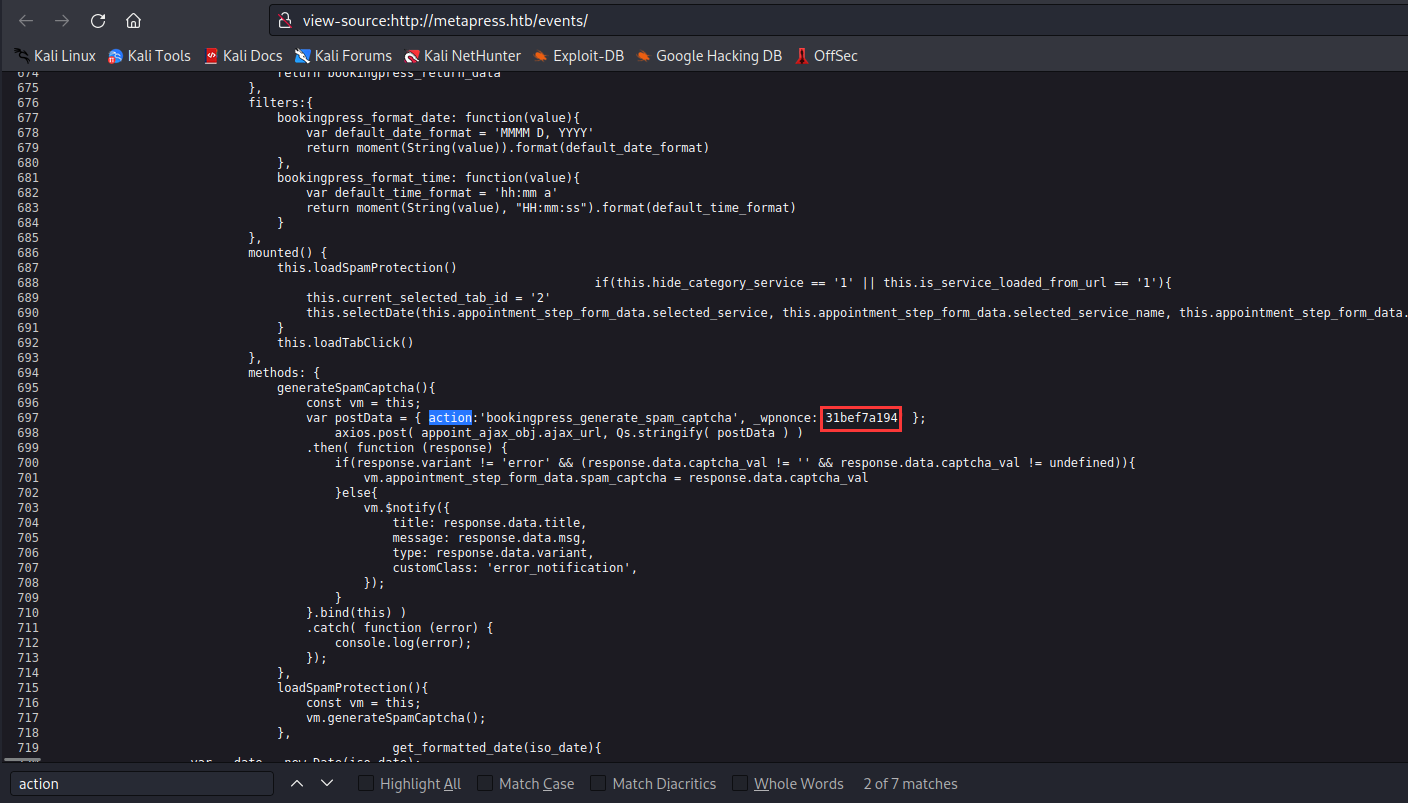
Task: Click the '2 of 7 matches' status text
Action: click(x=910, y=784)
